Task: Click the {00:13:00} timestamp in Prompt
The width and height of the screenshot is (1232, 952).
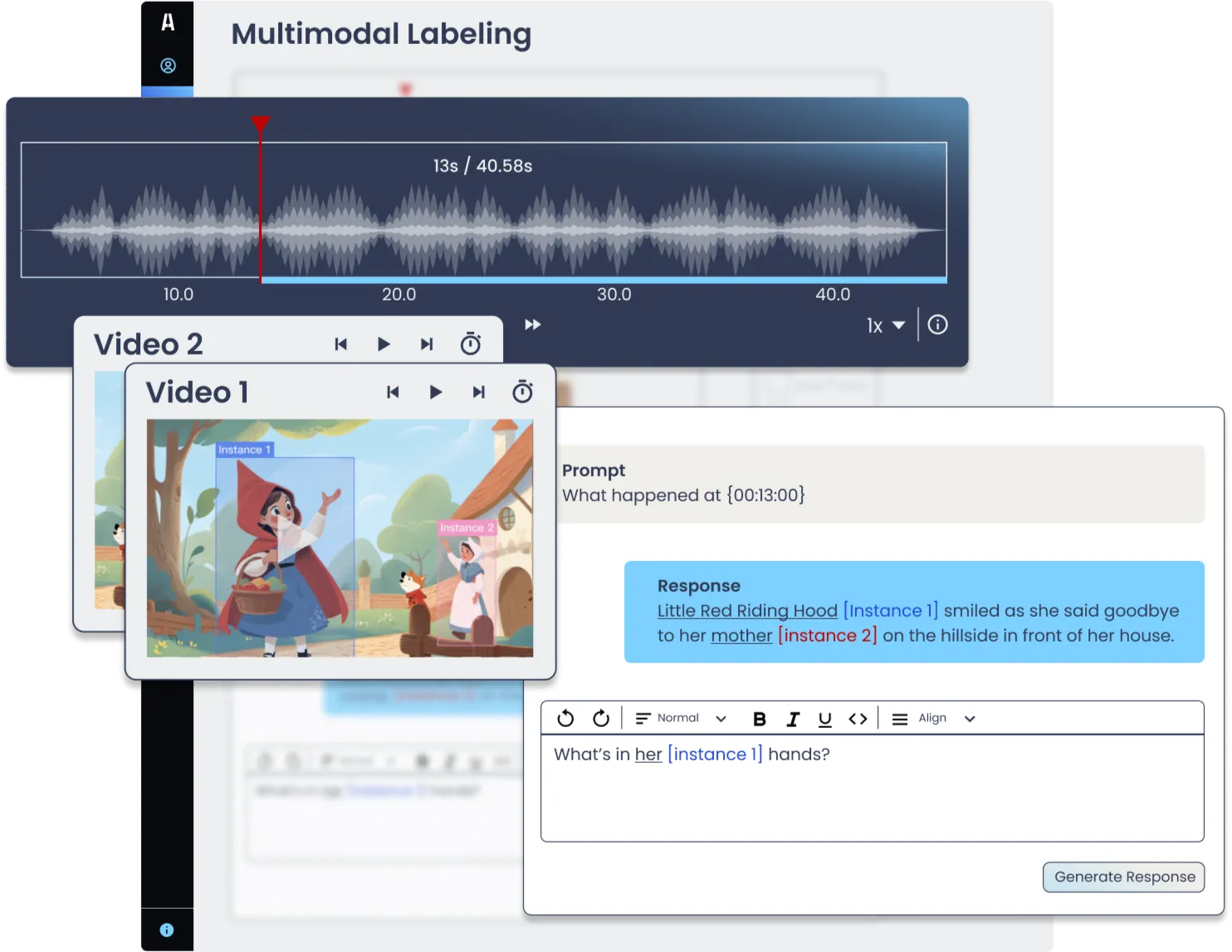Action: (765, 496)
